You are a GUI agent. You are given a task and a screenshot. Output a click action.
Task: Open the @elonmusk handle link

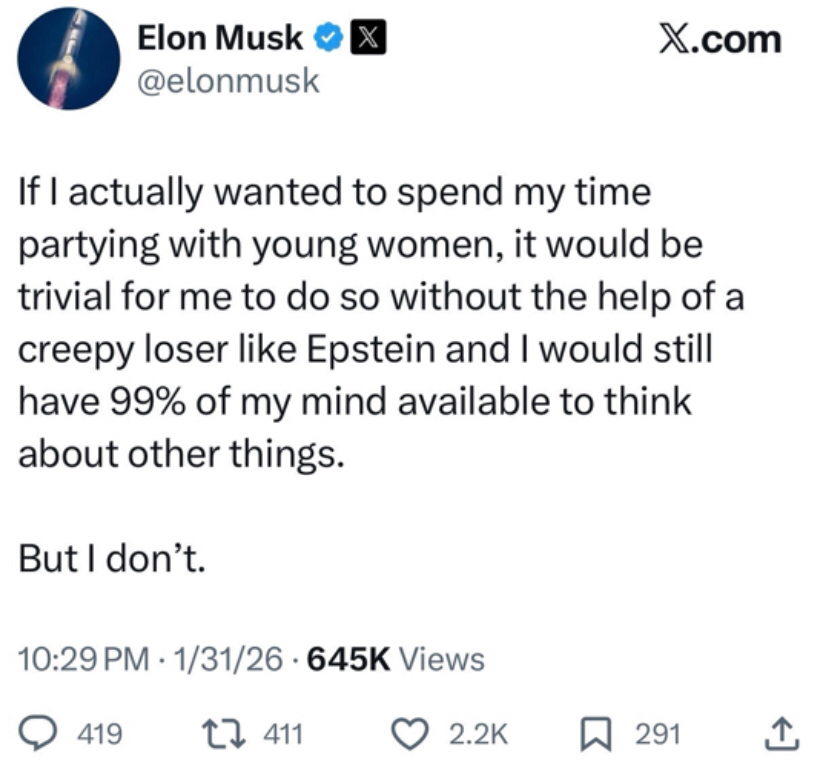[229, 81]
